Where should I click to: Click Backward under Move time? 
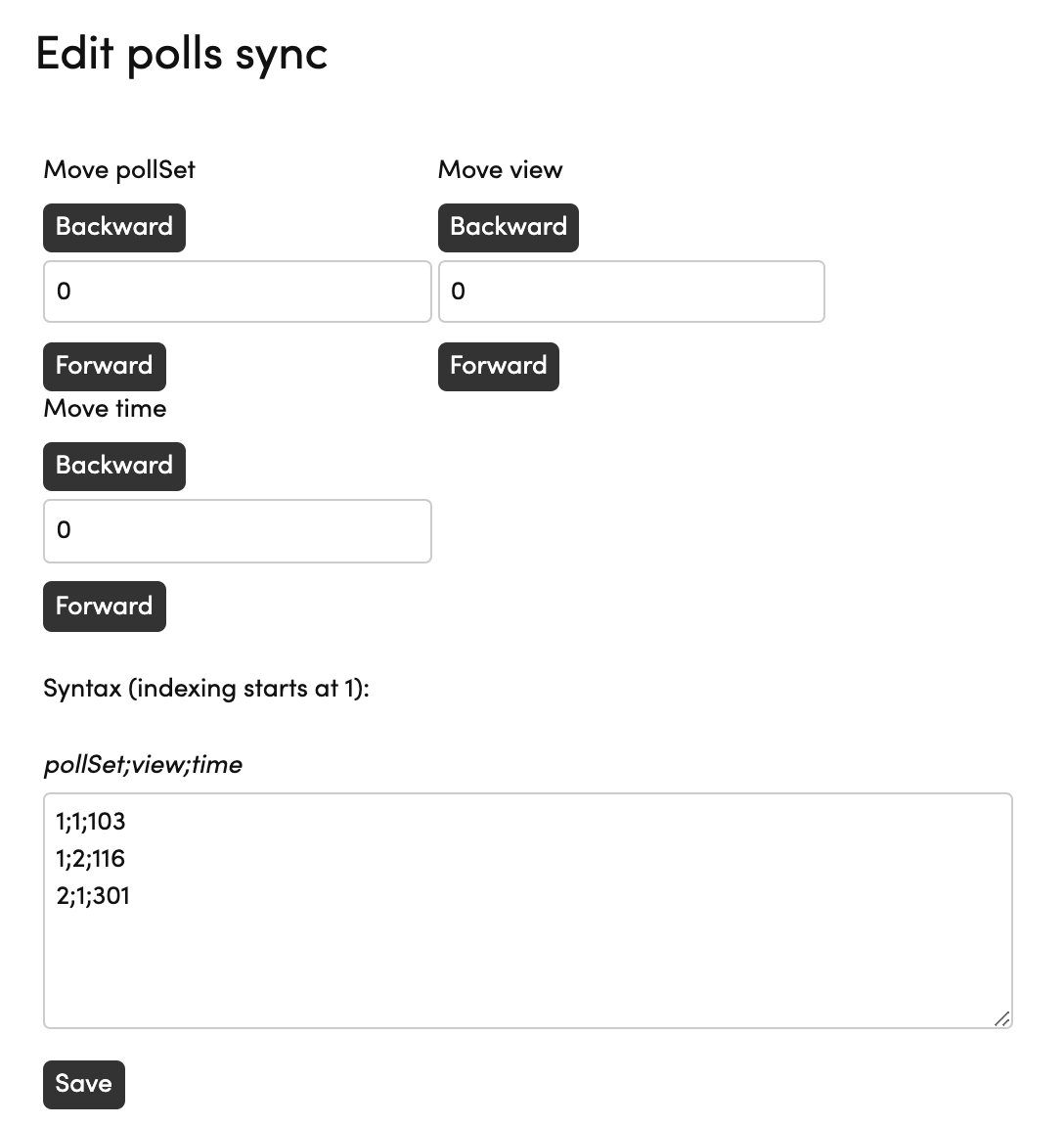point(113,466)
